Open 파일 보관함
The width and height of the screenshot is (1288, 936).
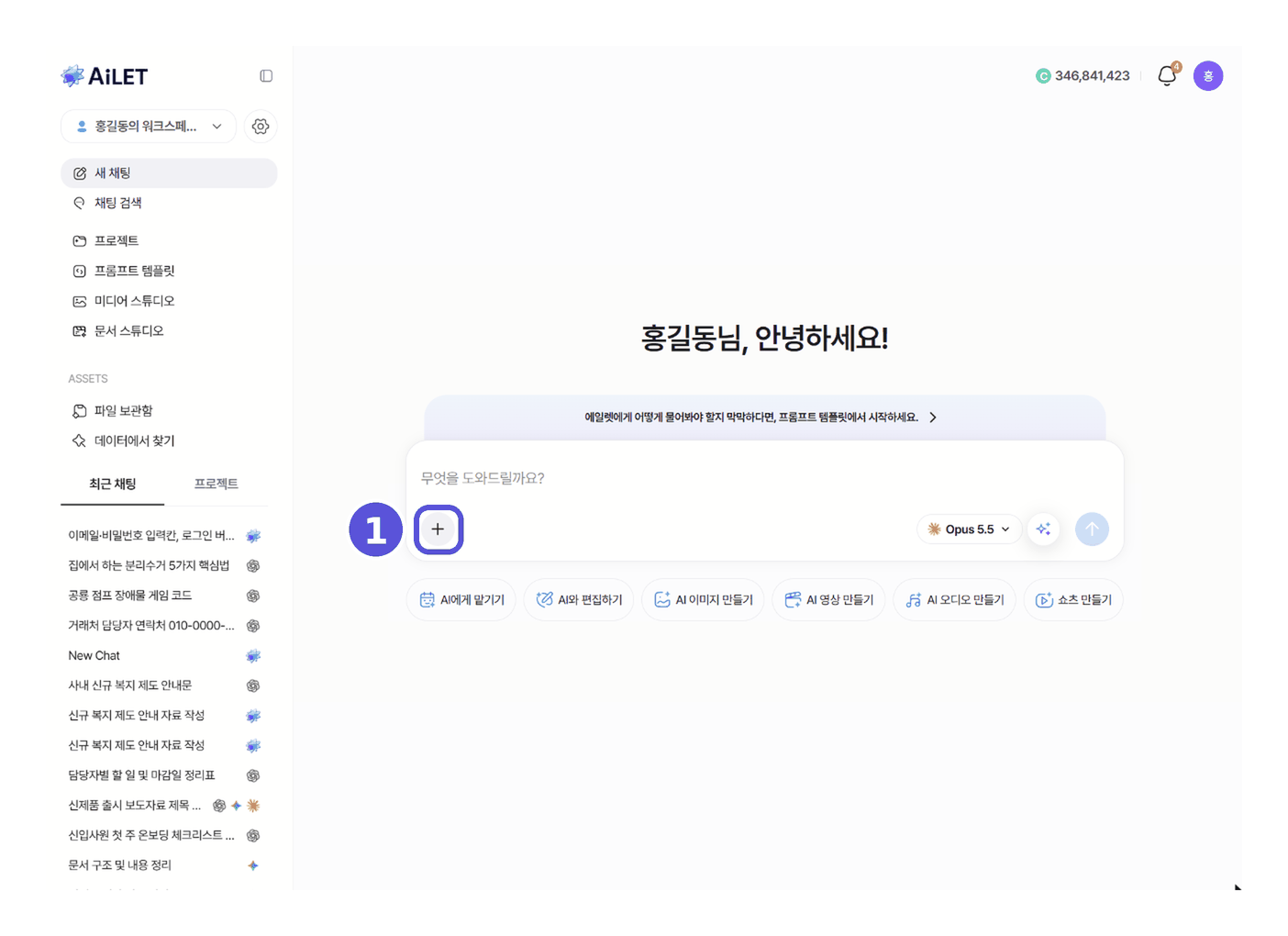pos(169,411)
